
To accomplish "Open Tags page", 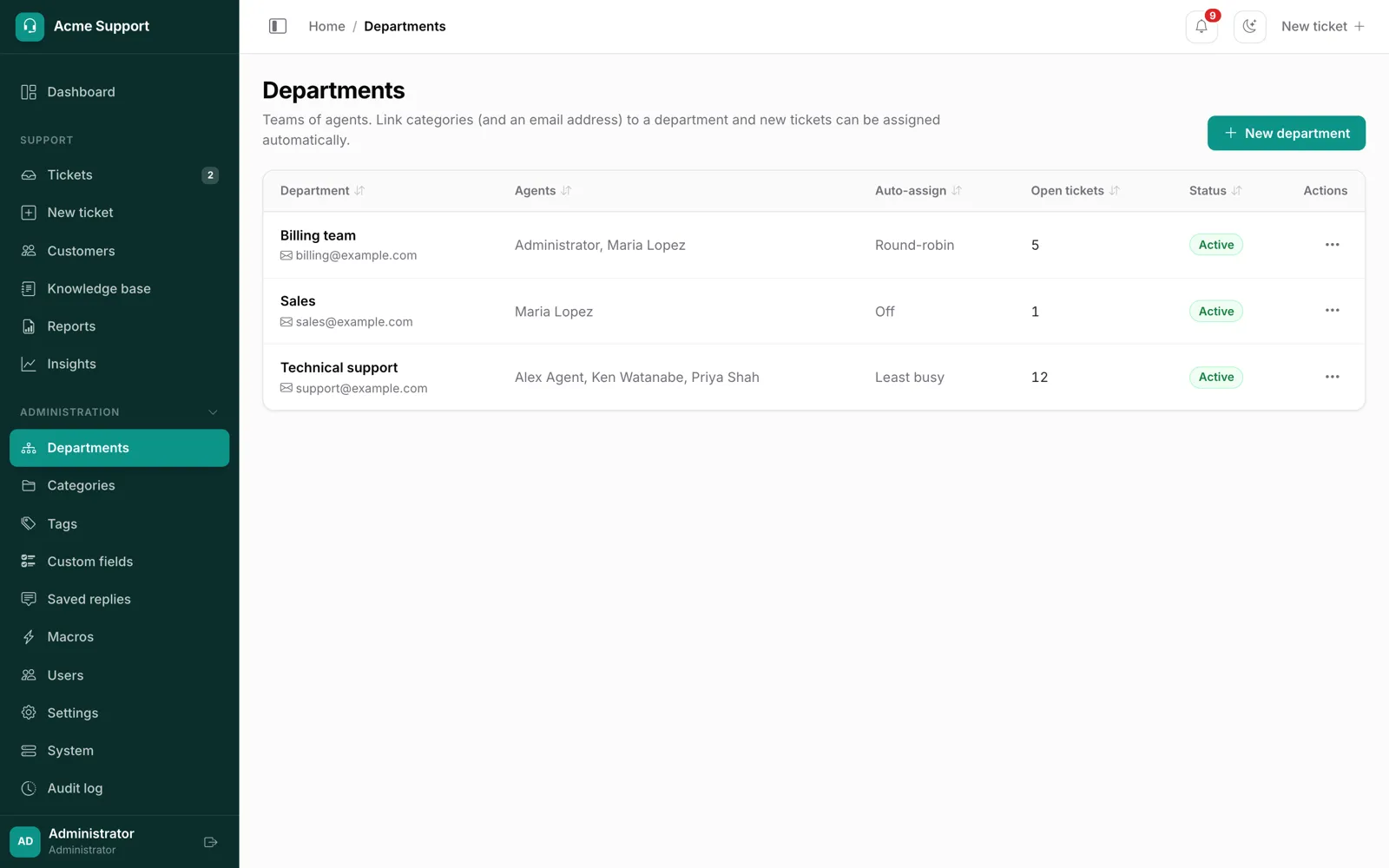I will 120,523.
